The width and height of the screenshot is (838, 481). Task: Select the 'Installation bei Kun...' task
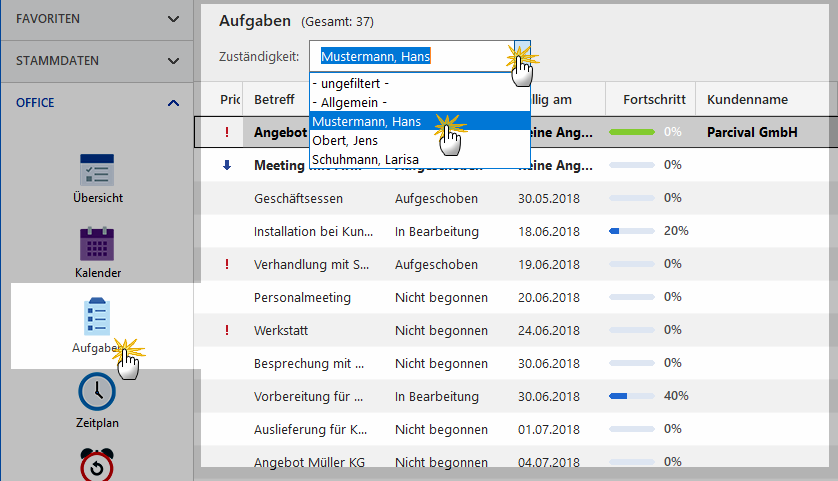point(313,231)
